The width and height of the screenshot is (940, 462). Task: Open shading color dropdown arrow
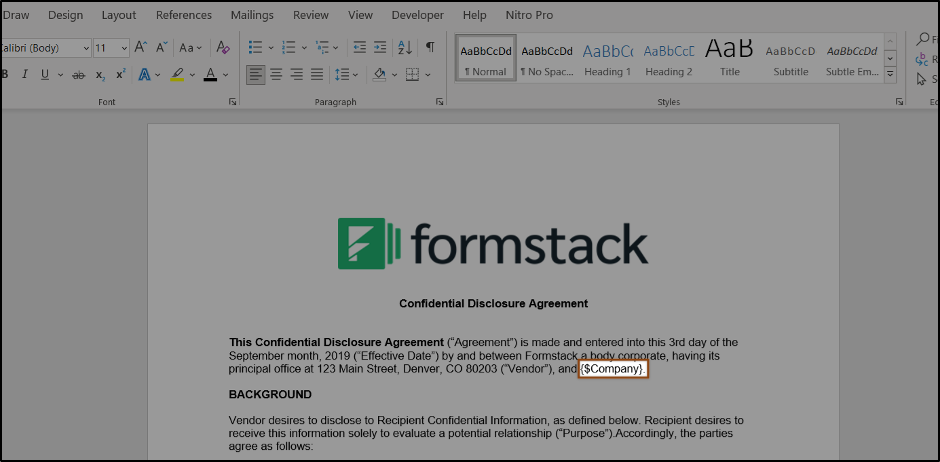pos(394,75)
